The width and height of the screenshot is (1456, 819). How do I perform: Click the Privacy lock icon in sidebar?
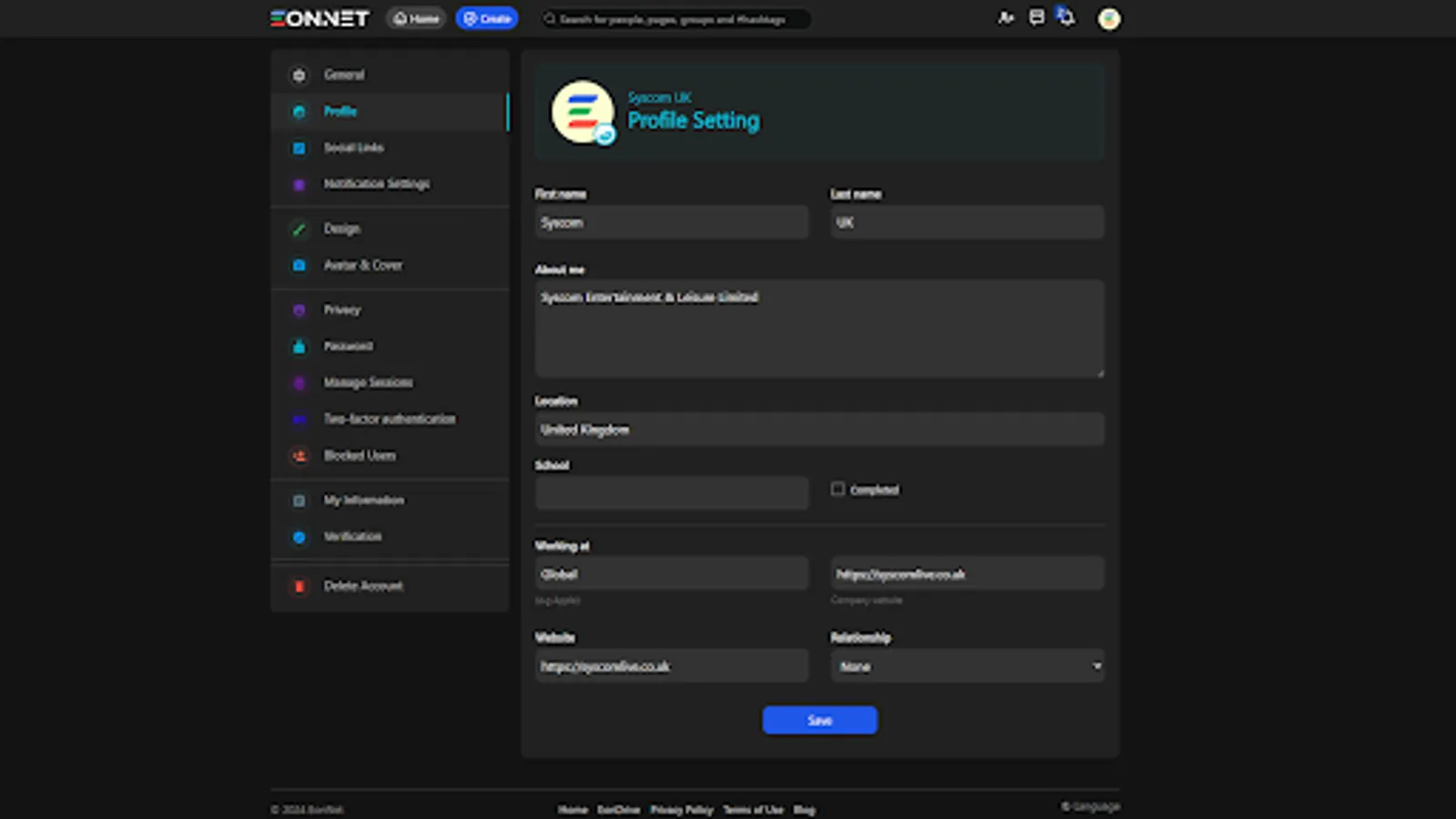point(298,310)
